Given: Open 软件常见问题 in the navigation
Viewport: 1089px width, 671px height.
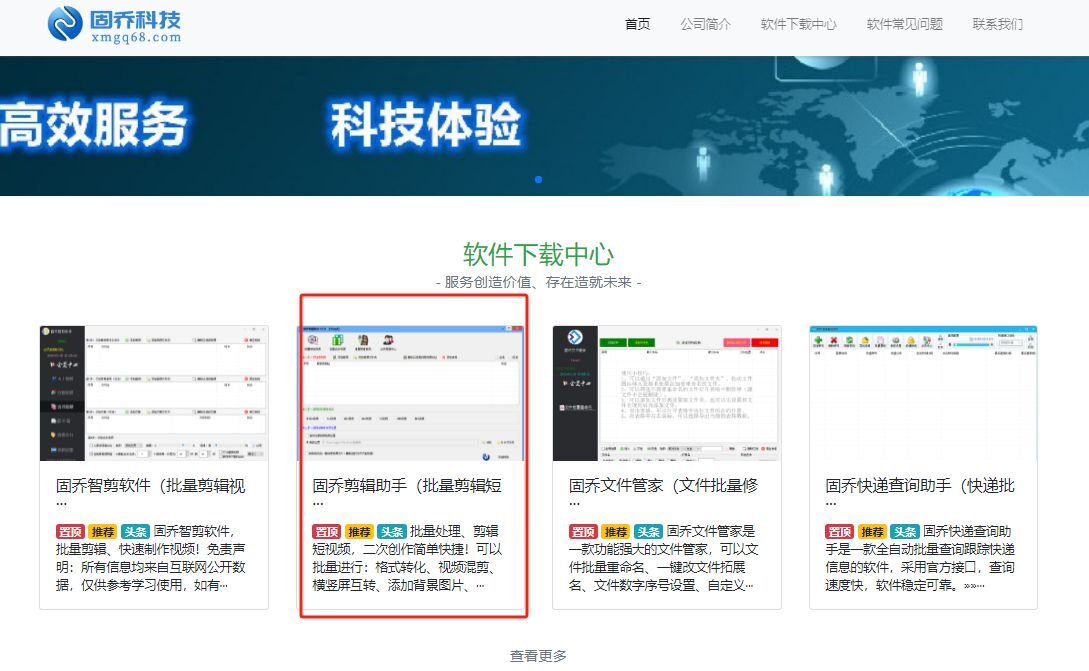Looking at the screenshot, I should (905, 24).
